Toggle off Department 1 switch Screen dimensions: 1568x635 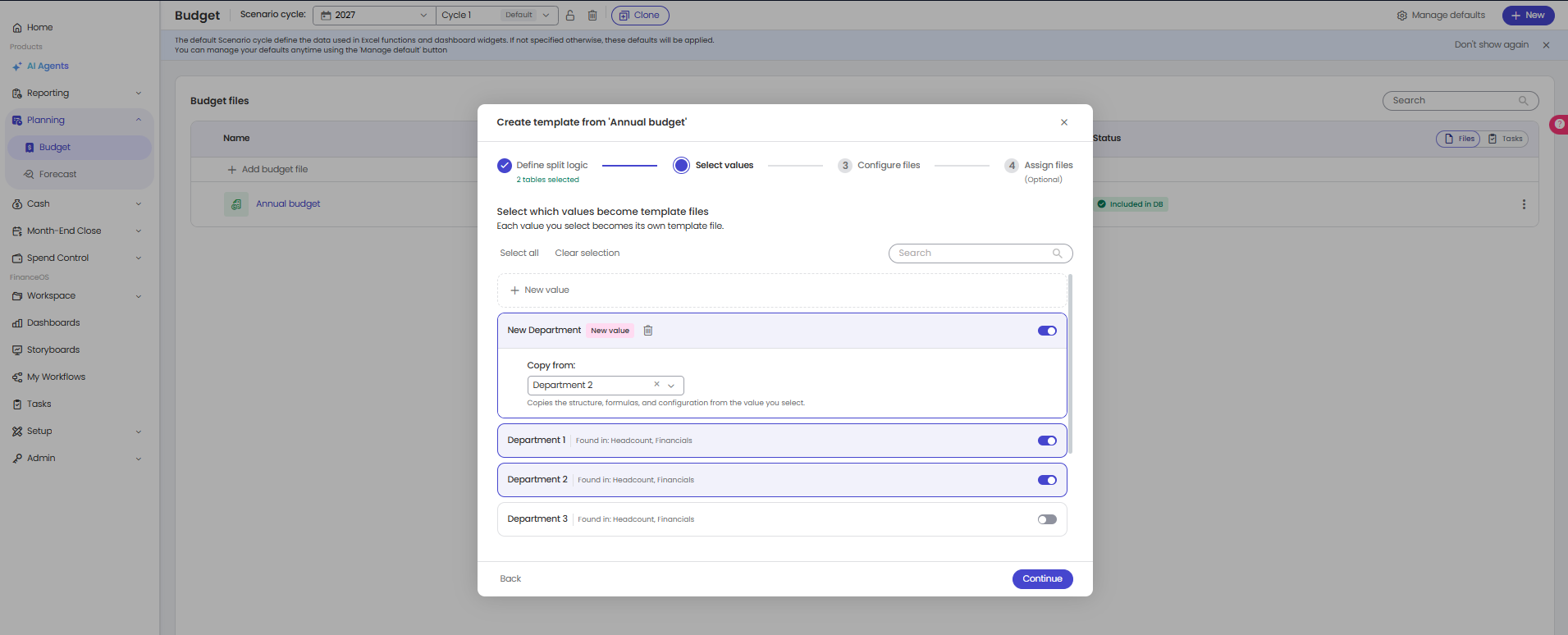point(1047,441)
